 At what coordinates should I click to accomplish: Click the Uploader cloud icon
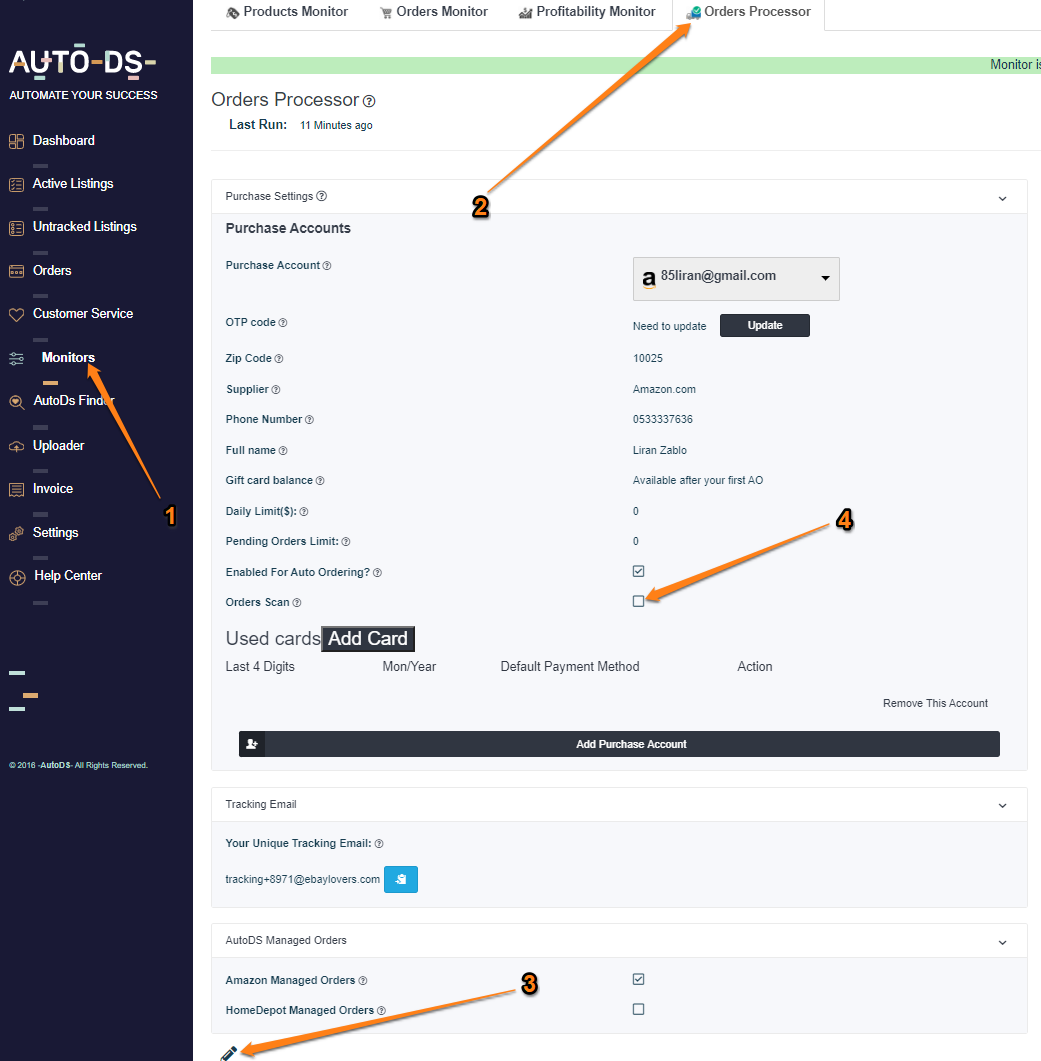coord(16,447)
